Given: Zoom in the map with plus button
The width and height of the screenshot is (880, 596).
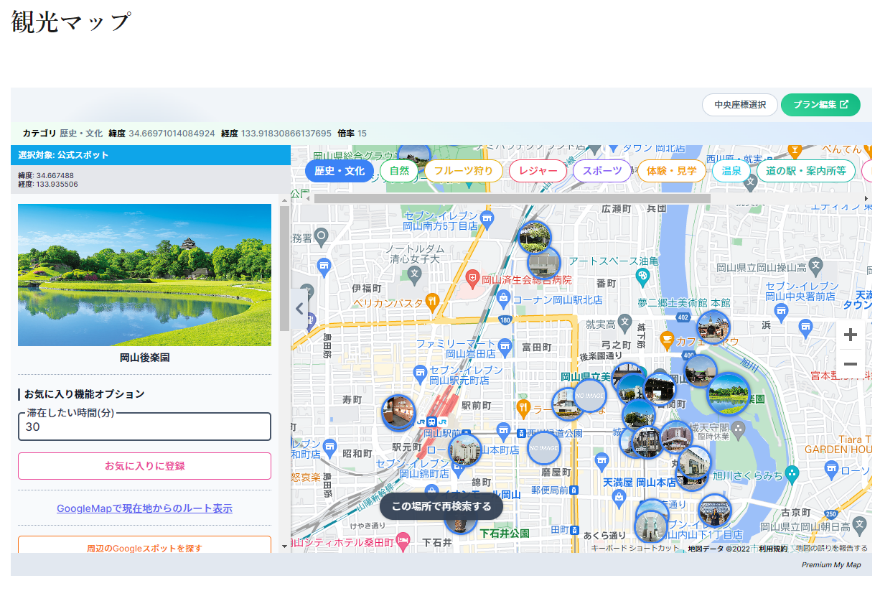Looking at the screenshot, I should (x=850, y=334).
